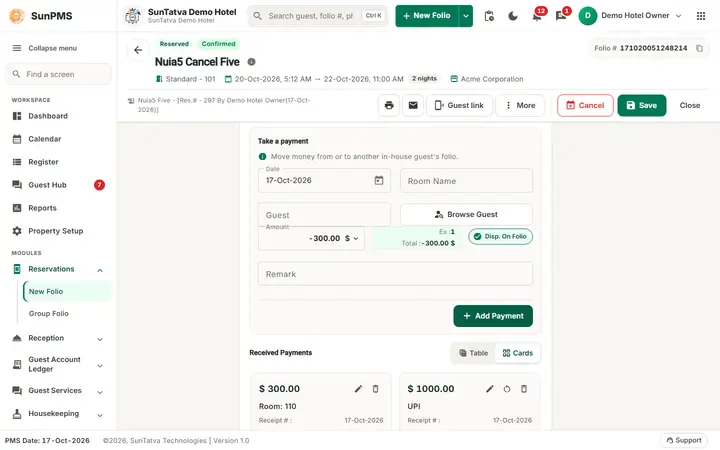Image resolution: width=720 pixels, height=450 pixels.
Task: Copy the folio number icon
Action: coord(699,48)
